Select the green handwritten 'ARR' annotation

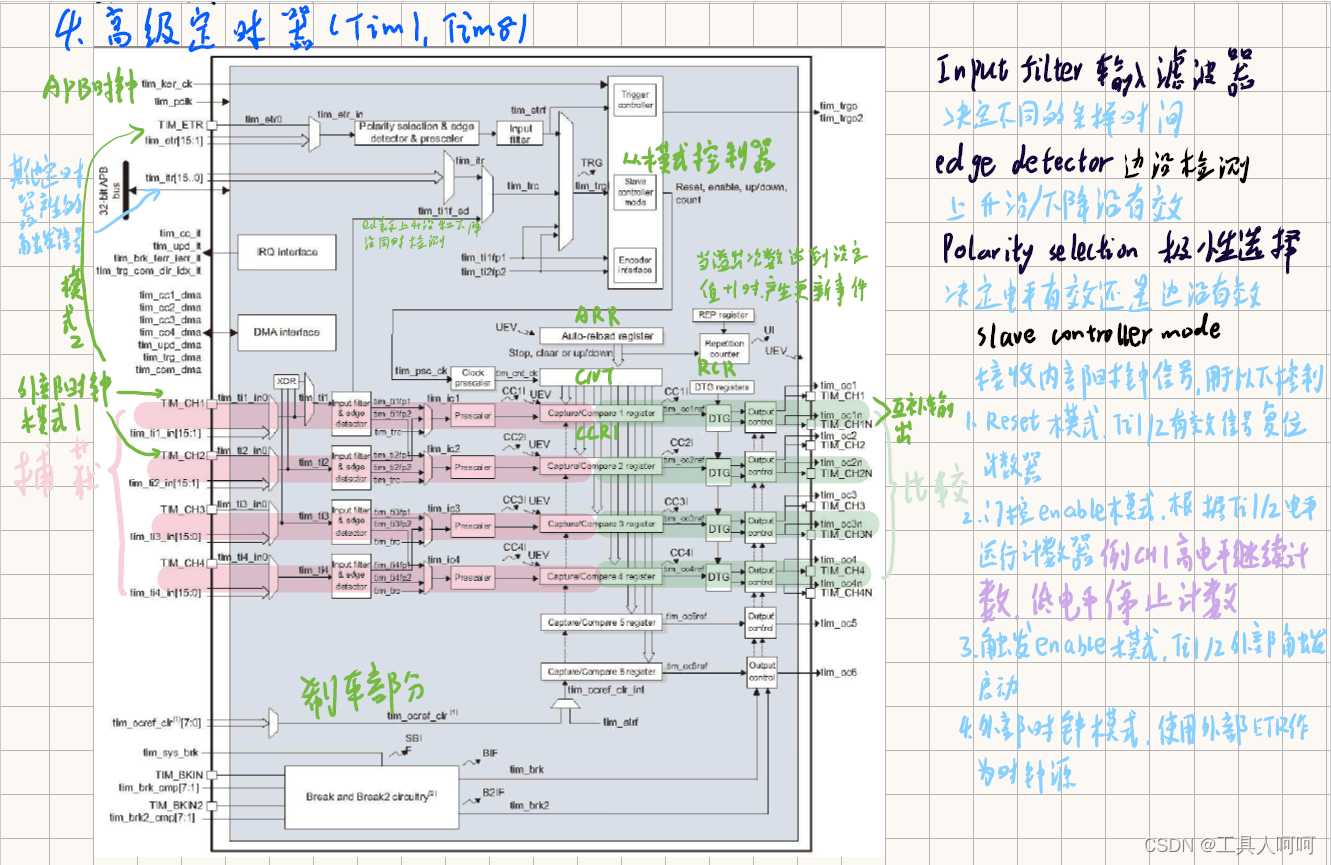point(597,317)
